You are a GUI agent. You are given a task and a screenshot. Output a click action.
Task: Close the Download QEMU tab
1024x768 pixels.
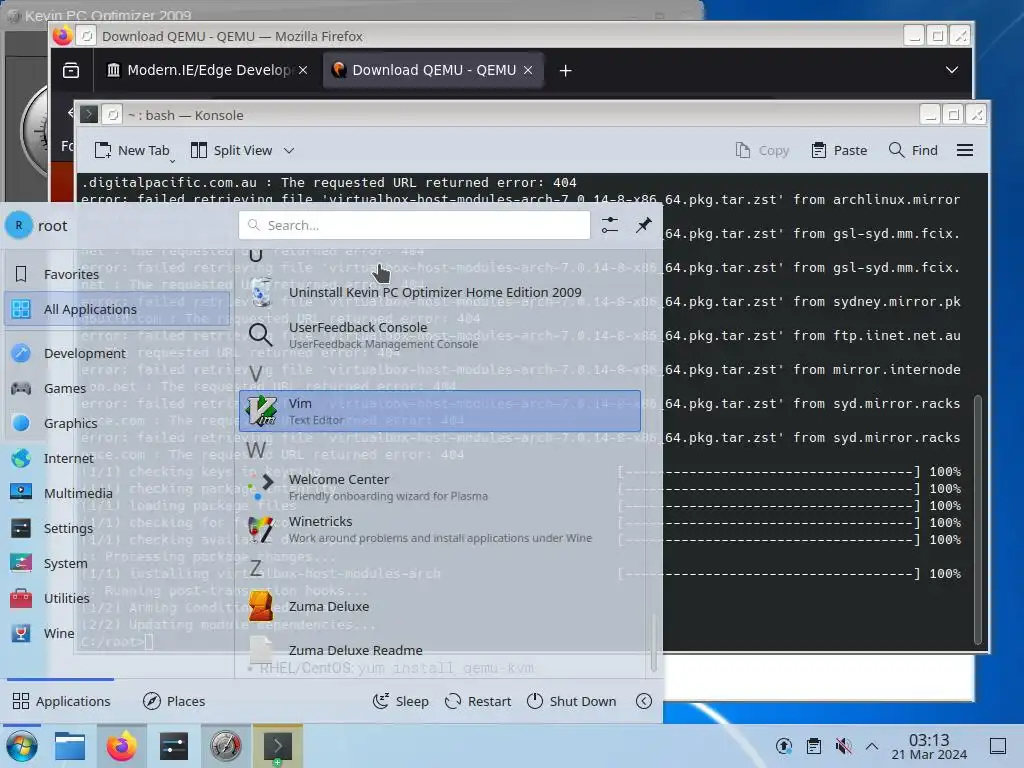(x=528, y=70)
